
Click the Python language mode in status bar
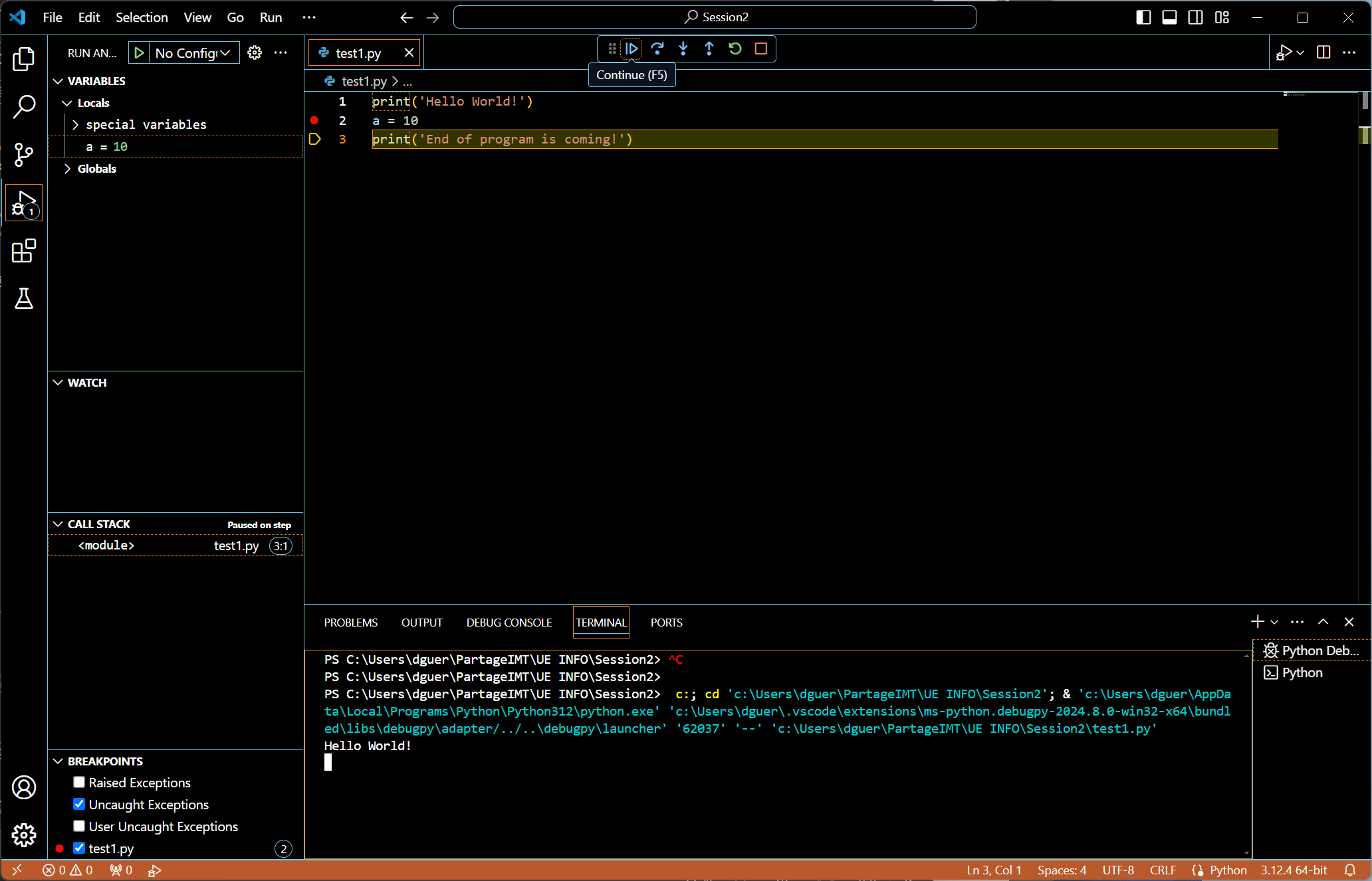click(x=1228, y=870)
